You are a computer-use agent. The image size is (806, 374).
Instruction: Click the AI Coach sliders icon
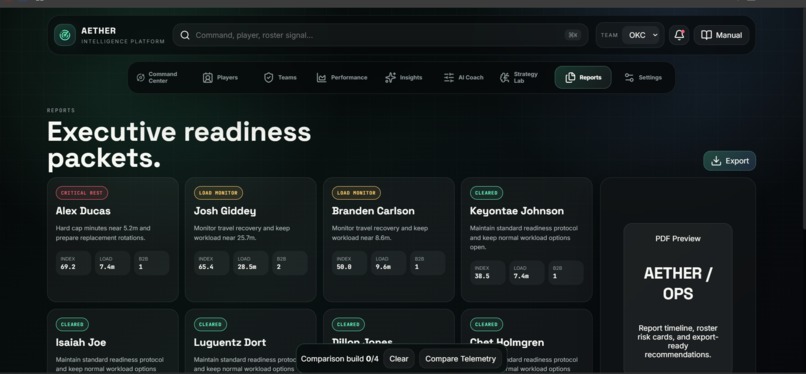point(449,78)
